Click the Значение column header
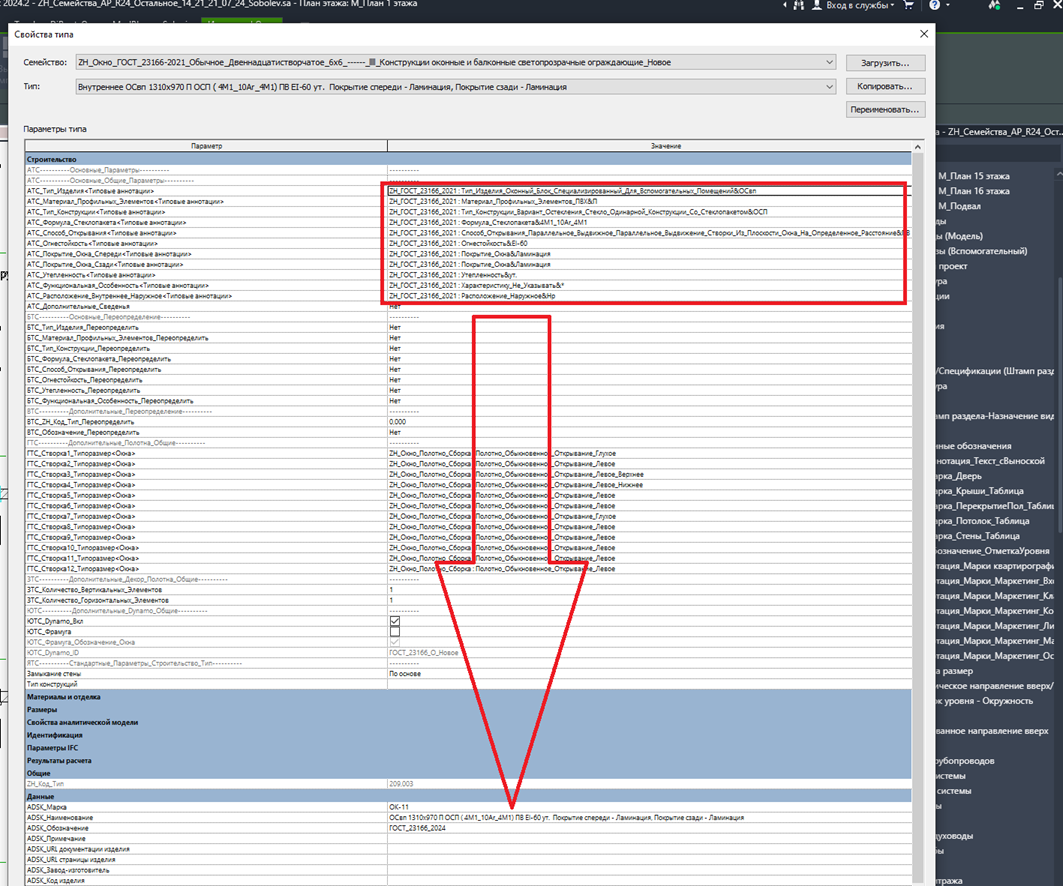 [649, 146]
